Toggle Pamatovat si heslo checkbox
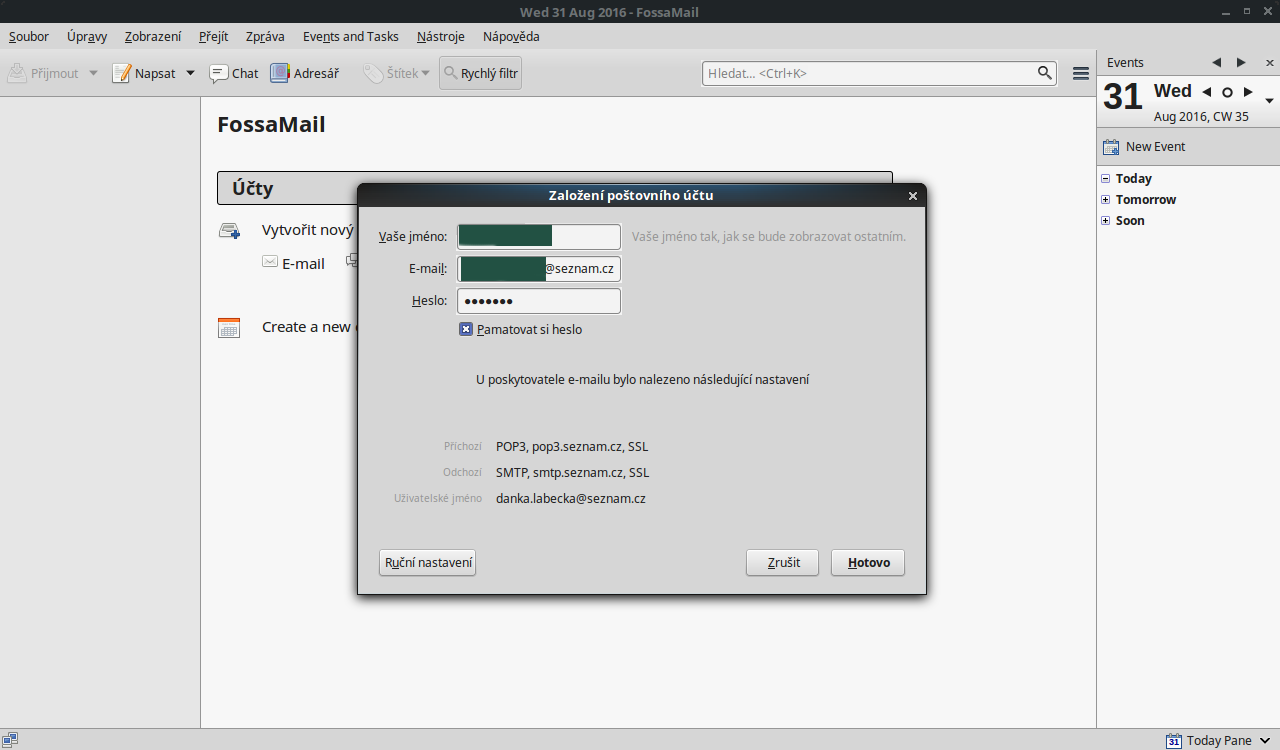 coord(466,329)
